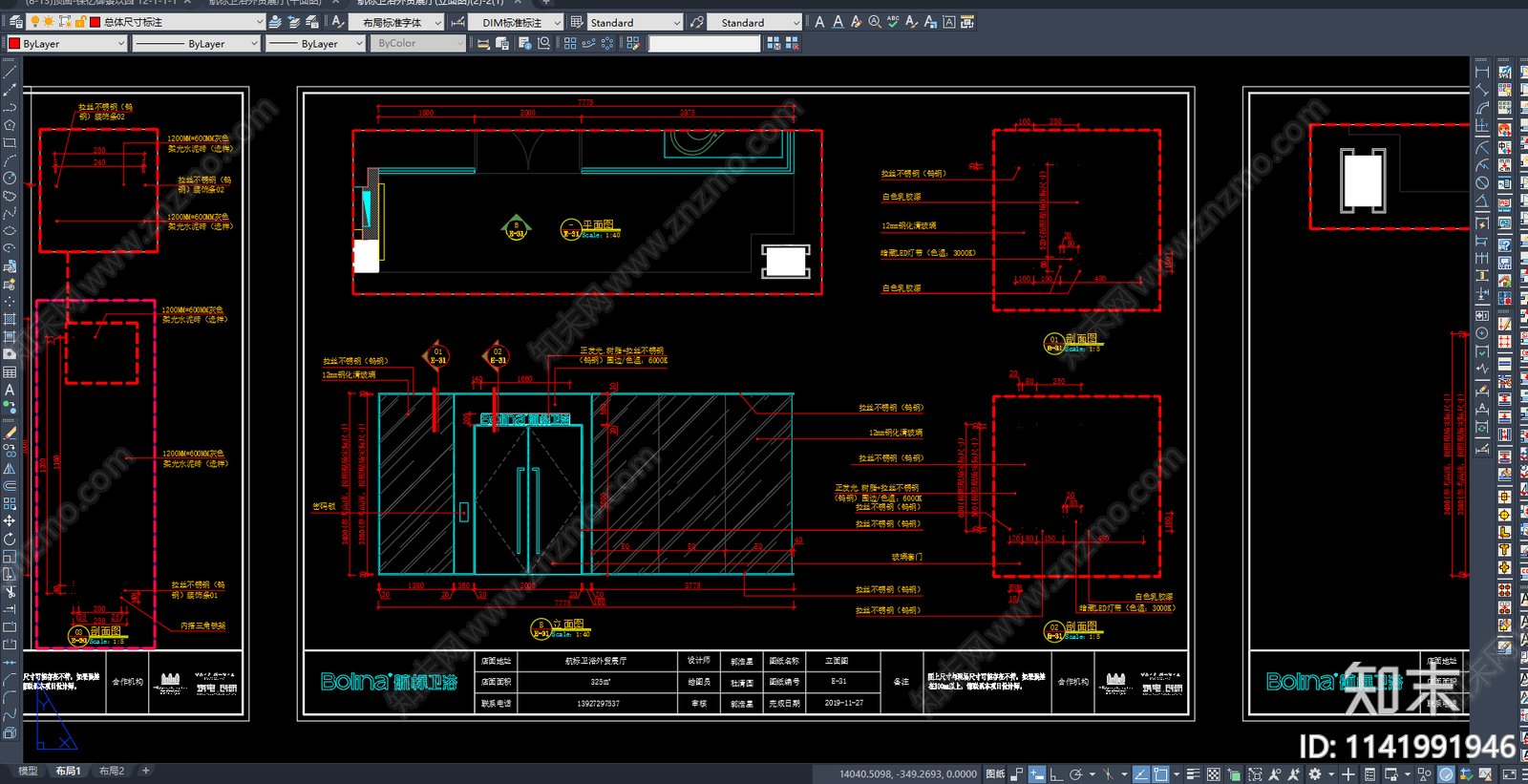Open the DIM标准标注 dimension style dropdown

point(517,22)
